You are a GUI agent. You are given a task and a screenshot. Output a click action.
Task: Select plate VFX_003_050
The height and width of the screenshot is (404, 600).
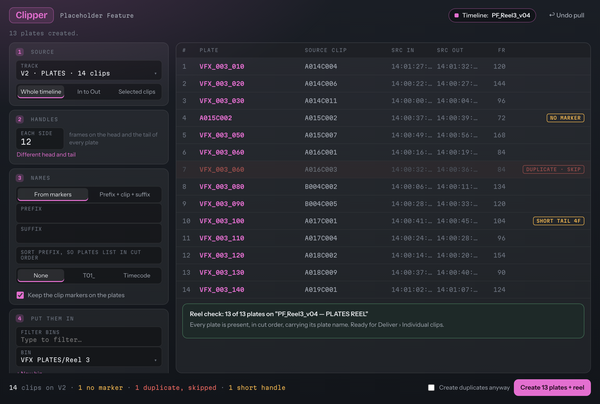click(222, 135)
